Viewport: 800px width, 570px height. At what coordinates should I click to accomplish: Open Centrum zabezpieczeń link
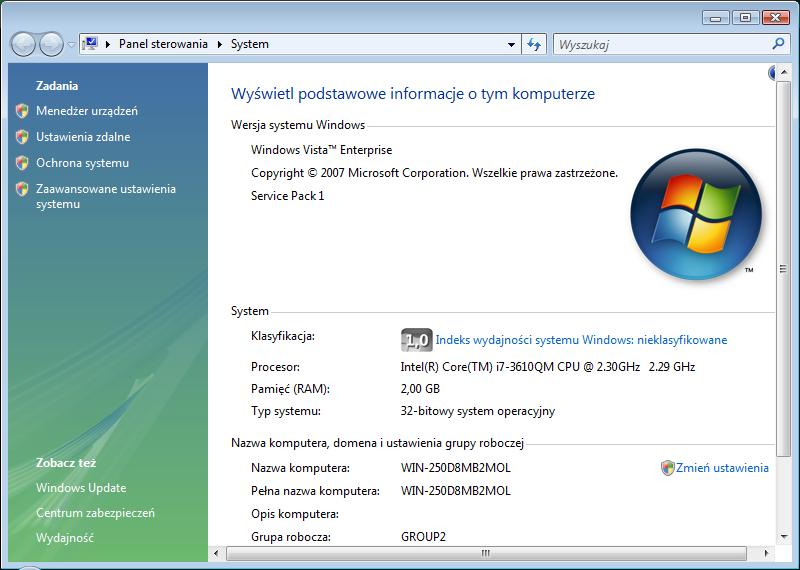tap(95, 513)
